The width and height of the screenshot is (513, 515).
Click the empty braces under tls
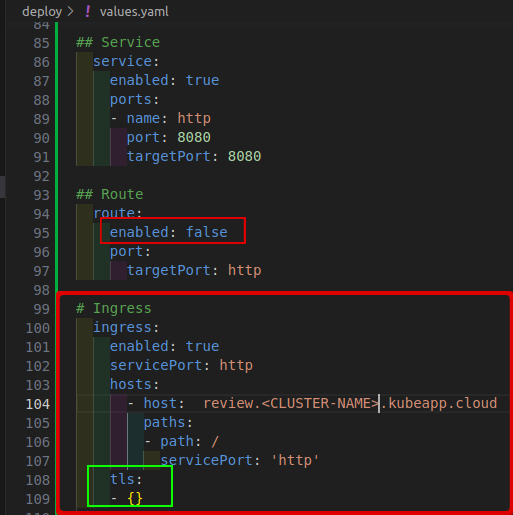tap(135, 499)
